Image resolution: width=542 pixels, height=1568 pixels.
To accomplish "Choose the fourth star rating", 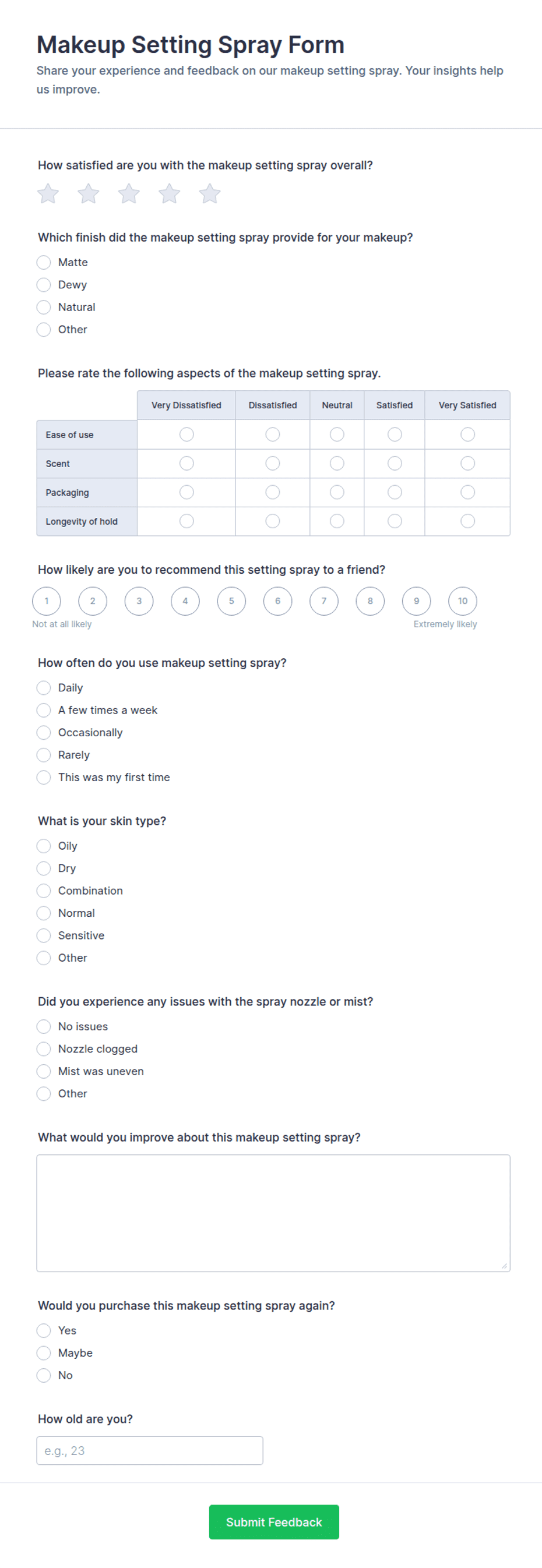I will pos(169,193).
